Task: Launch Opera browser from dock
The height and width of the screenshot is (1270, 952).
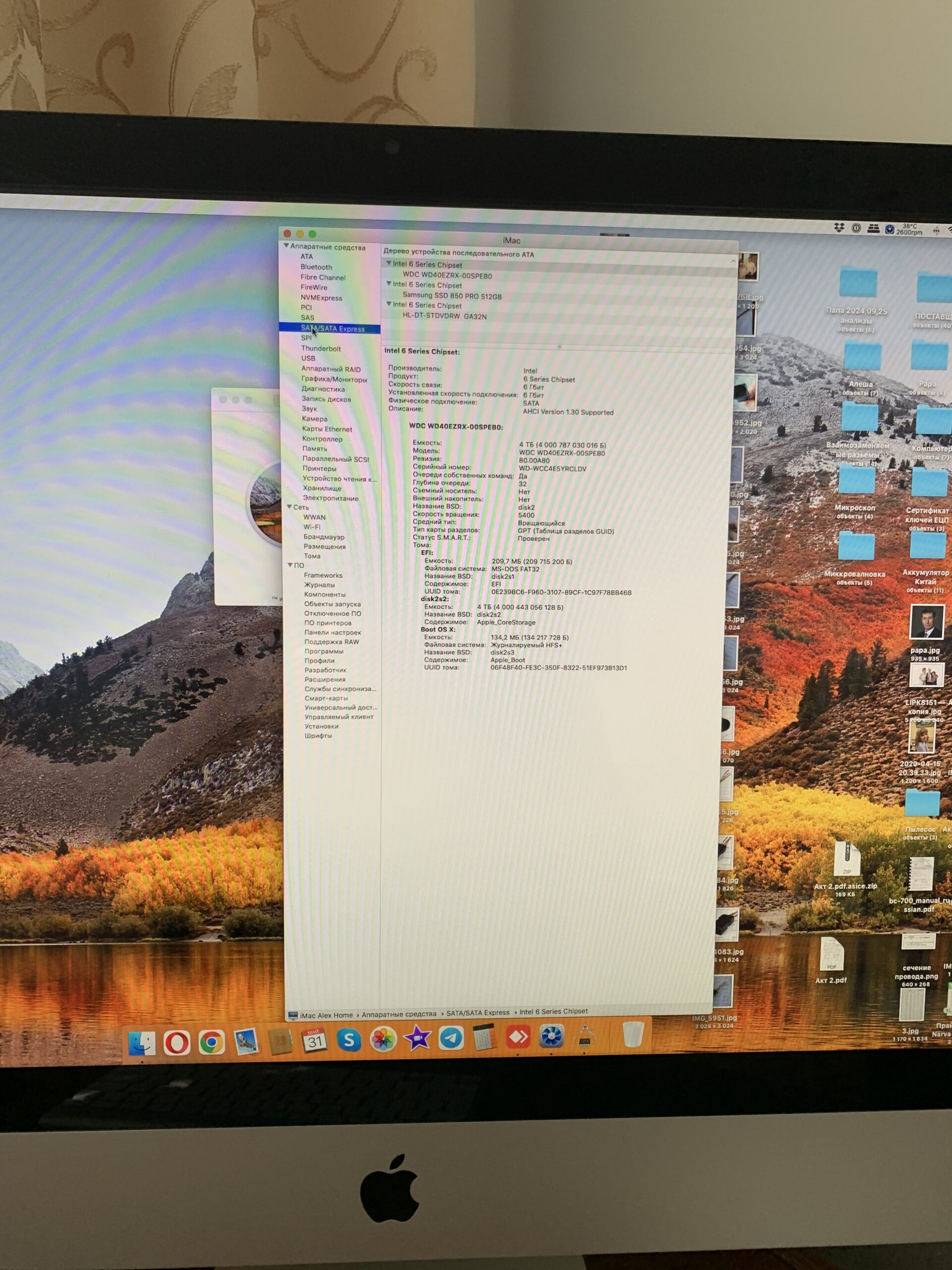Action: [177, 1043]
